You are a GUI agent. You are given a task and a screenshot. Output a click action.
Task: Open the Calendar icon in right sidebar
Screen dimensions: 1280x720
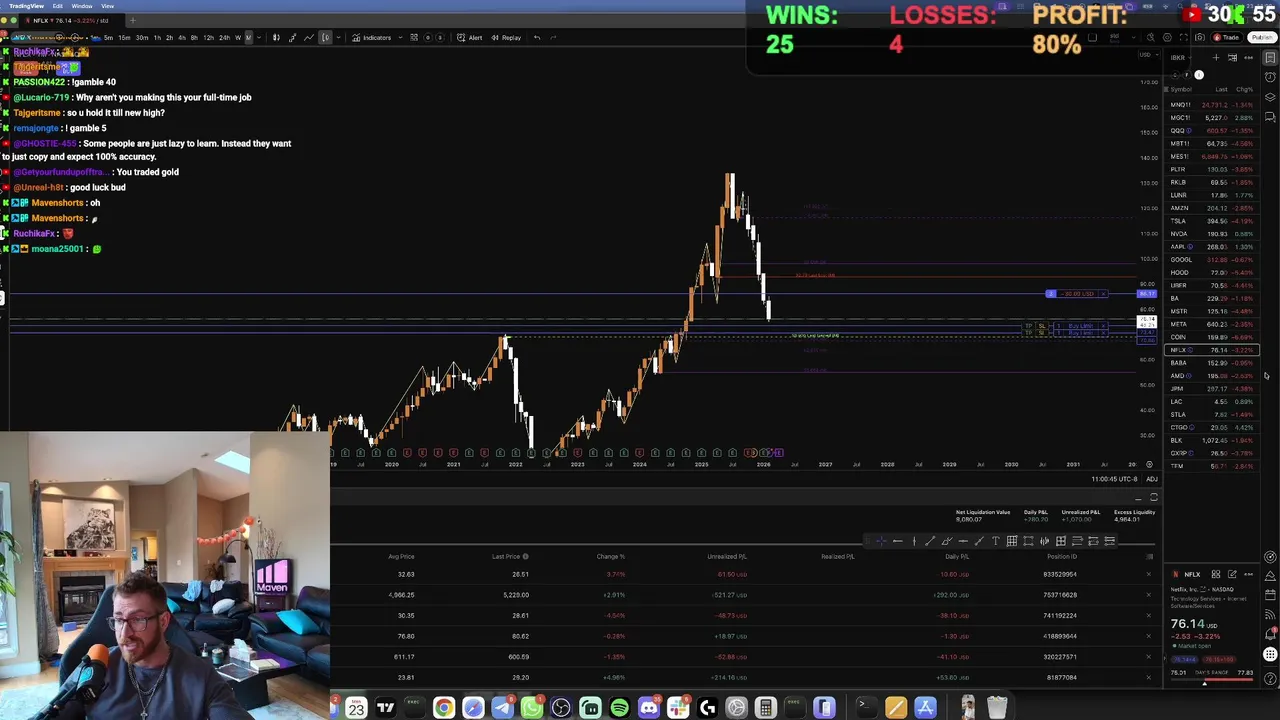coord(1270,595)
